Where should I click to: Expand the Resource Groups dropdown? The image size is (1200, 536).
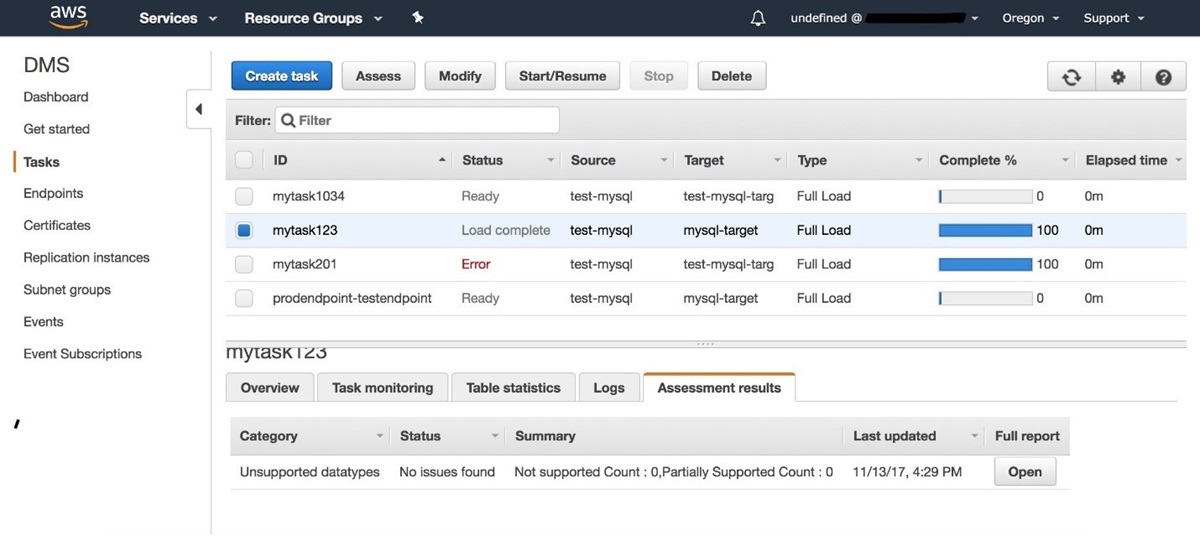(x=312, y=18)
